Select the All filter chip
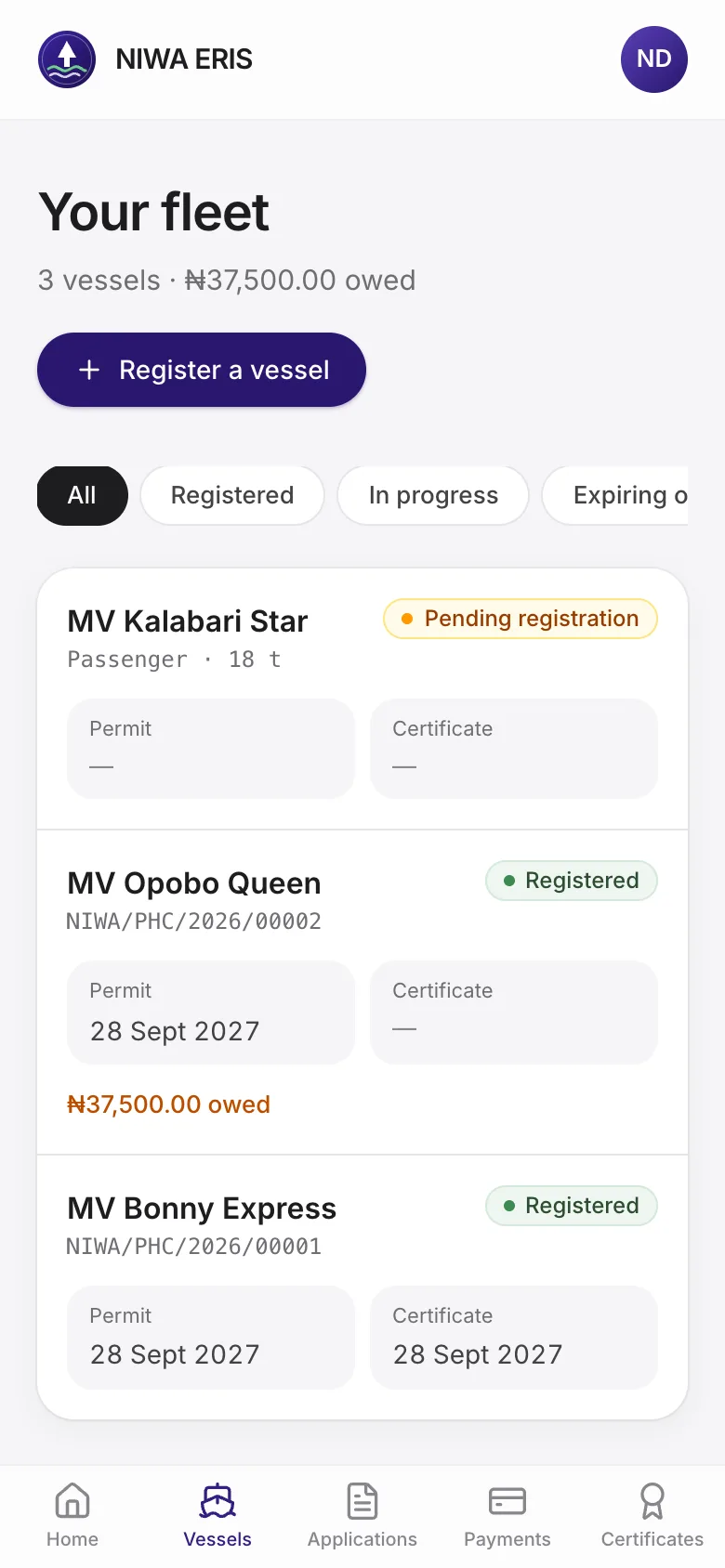 (82, 495)
